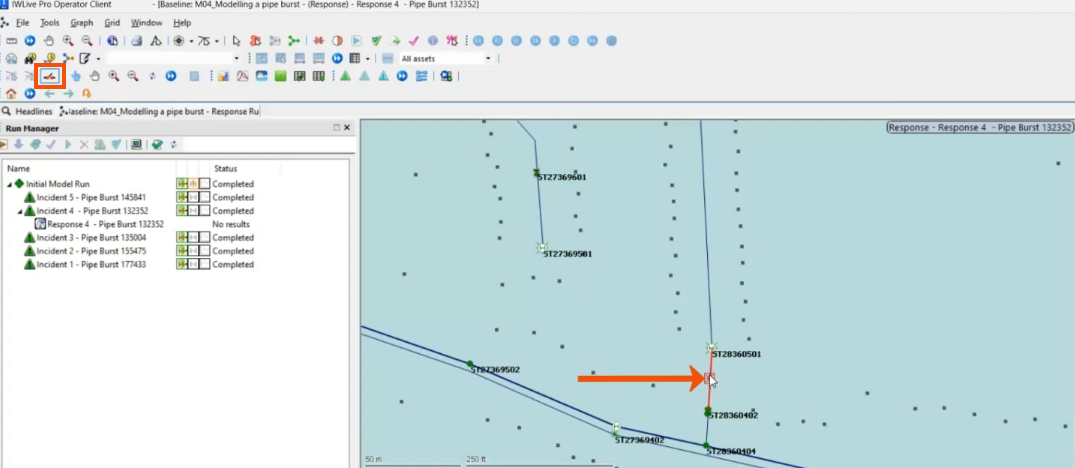Click the binoculars with clock icon

30,58
